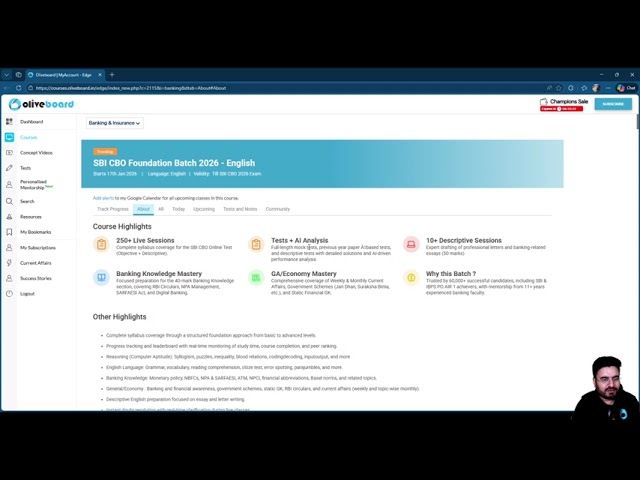Image resolution: width=640 pixels, height=480 pixels.
Task: Click the Concept Videos icon in sidebar
Action: [x=9, y=153]
